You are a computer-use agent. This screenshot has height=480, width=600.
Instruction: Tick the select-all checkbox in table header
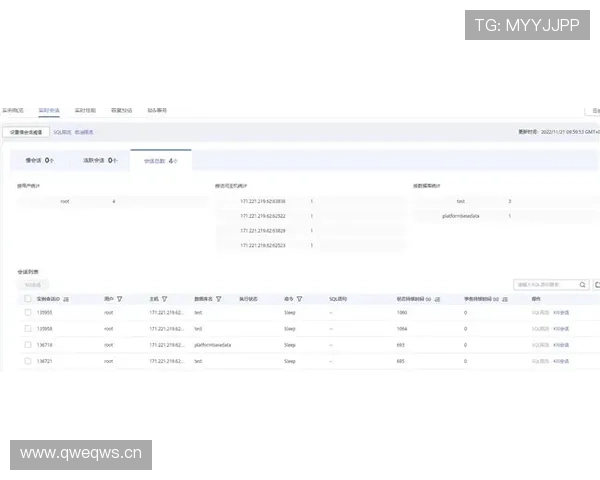coord(28,299)
